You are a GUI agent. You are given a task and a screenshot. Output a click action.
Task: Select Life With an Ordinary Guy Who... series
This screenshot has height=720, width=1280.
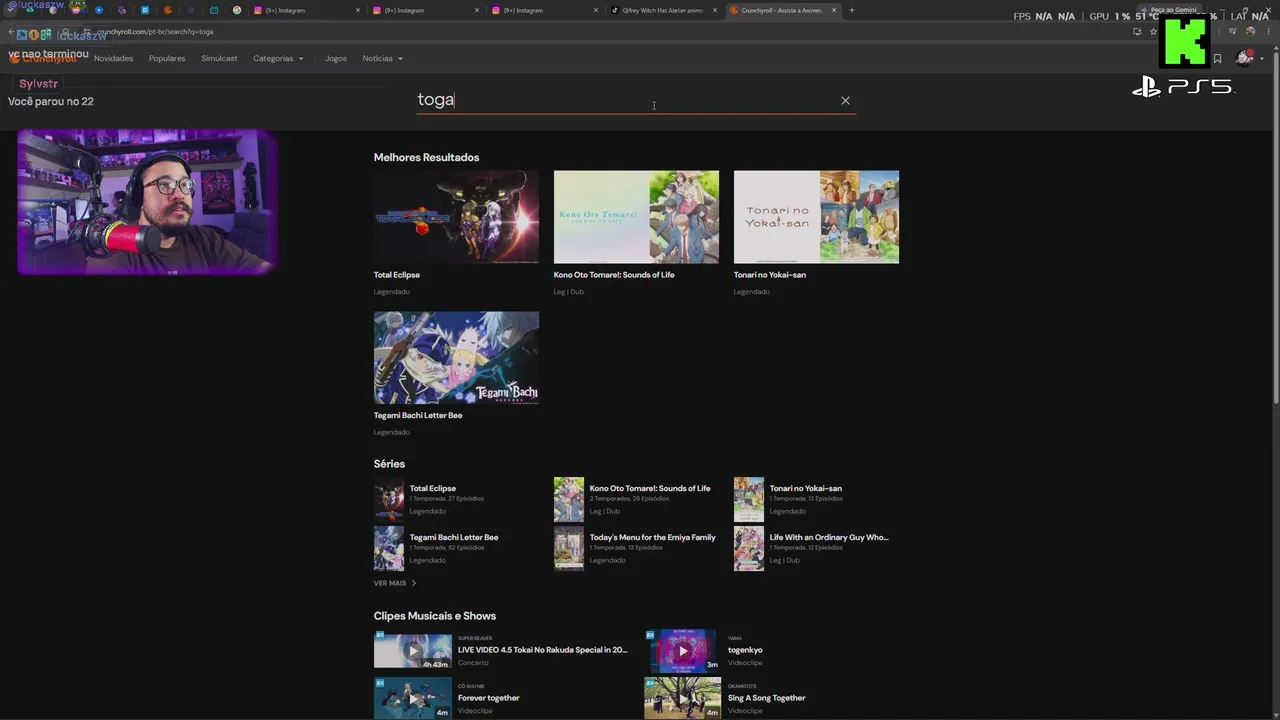829,538
